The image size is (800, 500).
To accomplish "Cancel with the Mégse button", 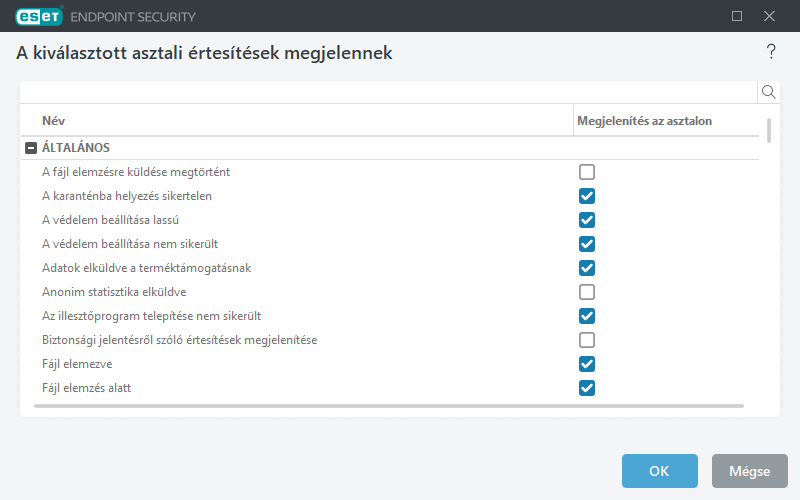I will [749, 471].
